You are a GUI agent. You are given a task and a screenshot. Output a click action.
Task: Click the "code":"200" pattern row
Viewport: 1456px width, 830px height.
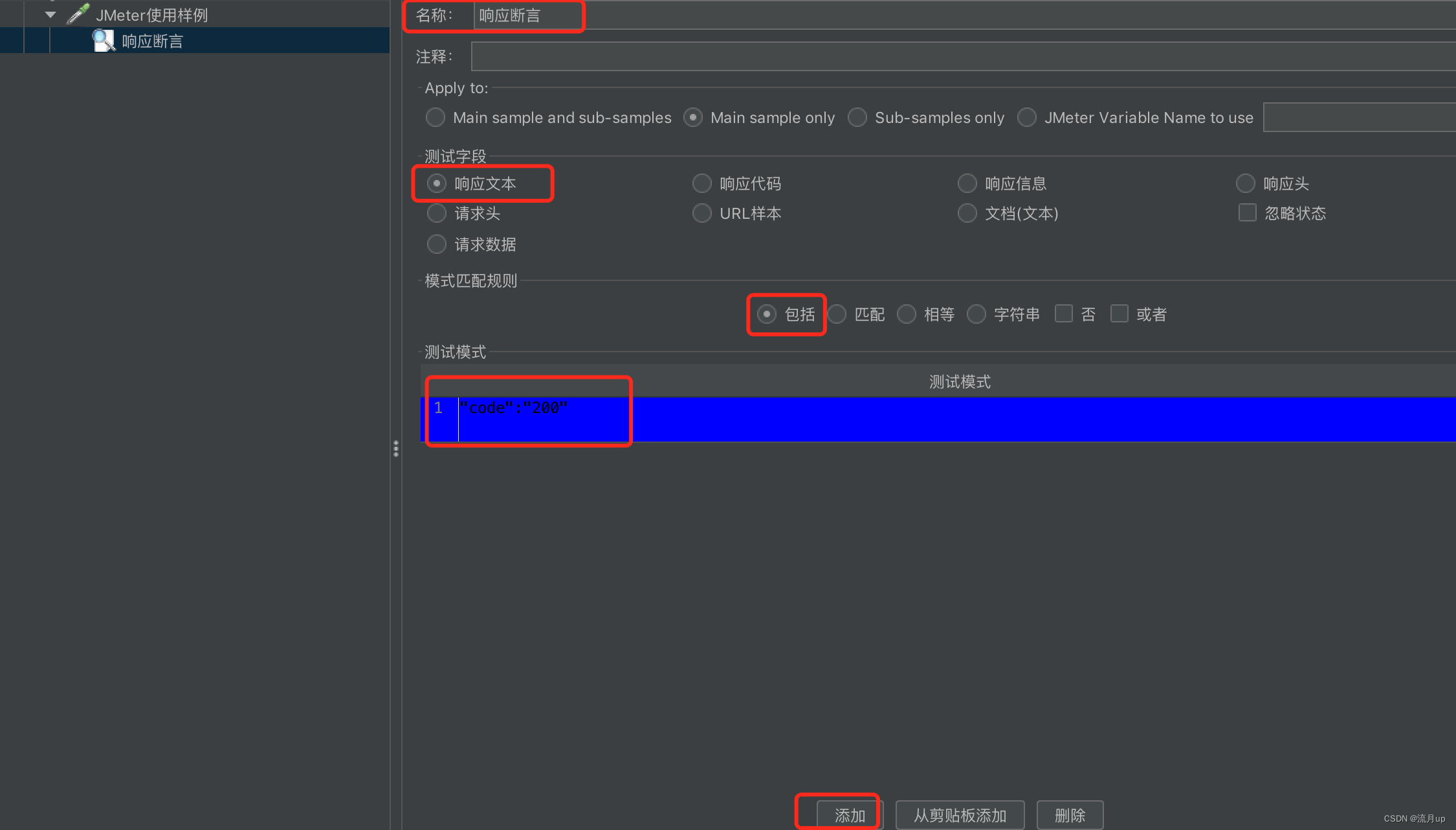pyautogui.click(x=938, y=419)
